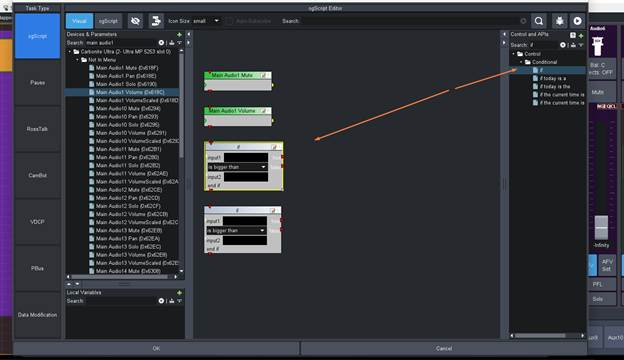624x360 pixels.
Task: Select Main Audio10 Mute parameter
Action: [x=128, y=109]
